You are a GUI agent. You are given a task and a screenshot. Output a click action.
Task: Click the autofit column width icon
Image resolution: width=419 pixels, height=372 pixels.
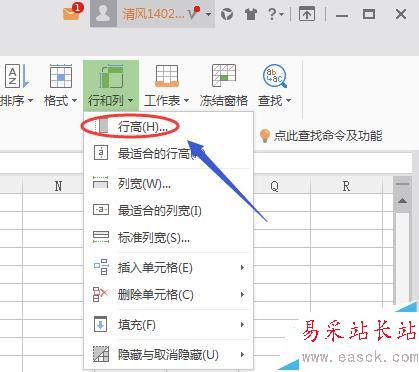[x=101, y=210]
